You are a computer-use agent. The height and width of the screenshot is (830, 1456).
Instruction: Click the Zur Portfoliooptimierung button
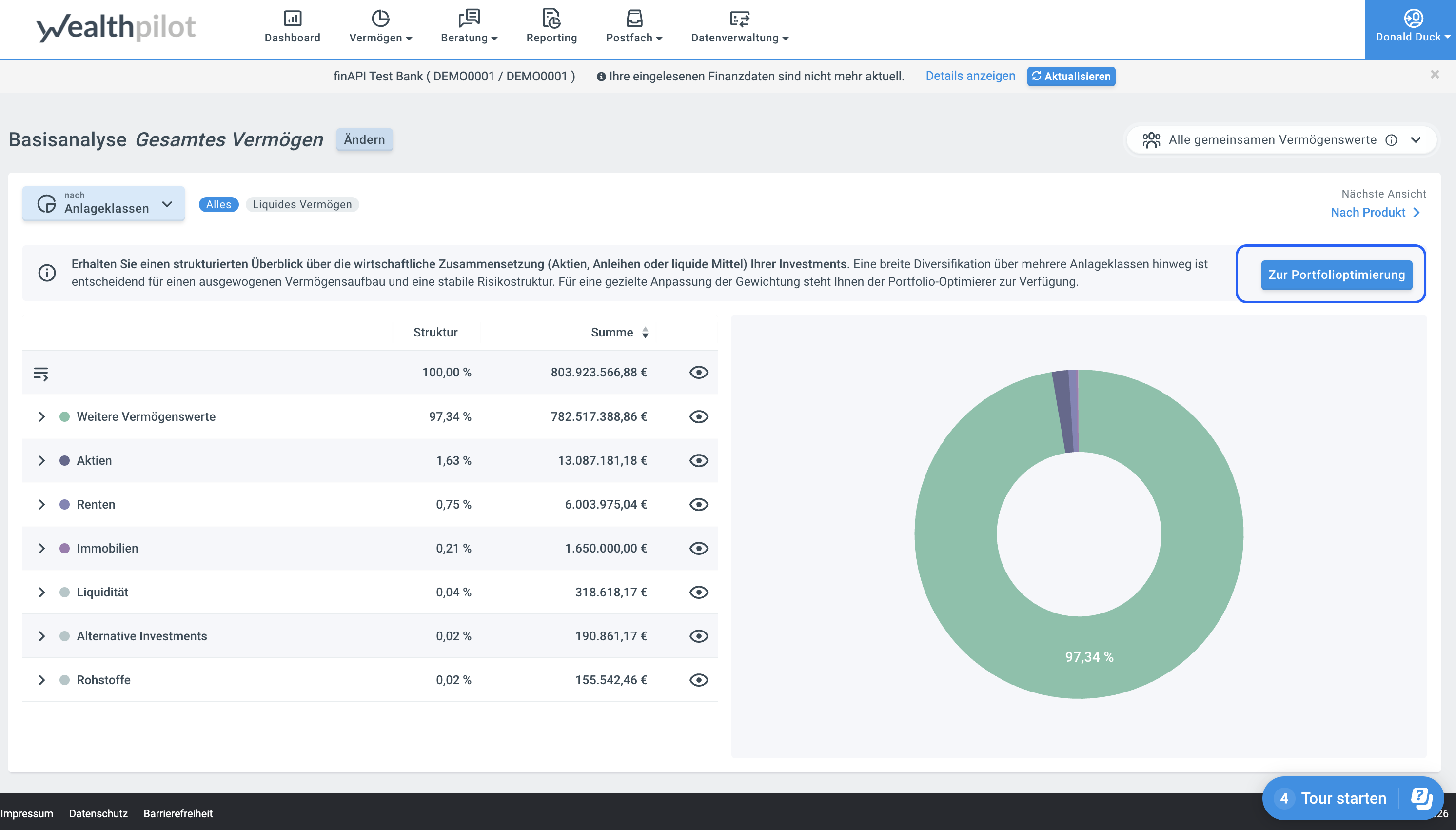tap(1337, 275)
